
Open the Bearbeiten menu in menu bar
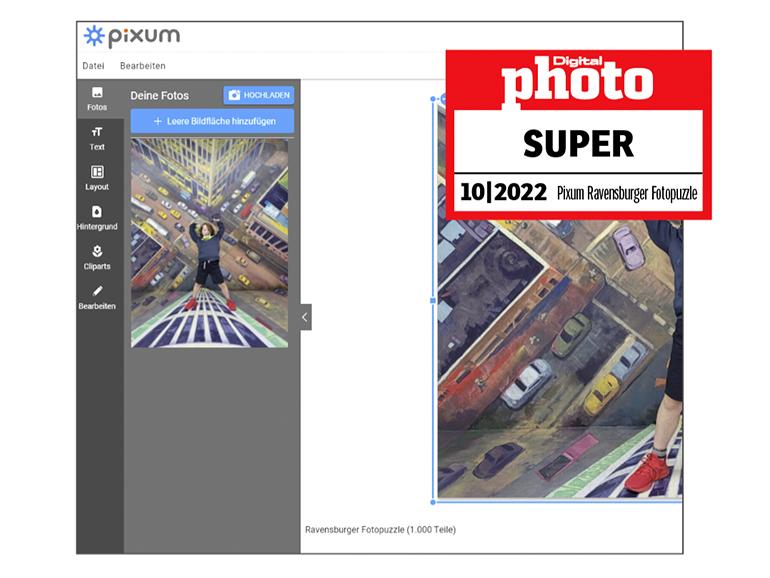(142, 66)
